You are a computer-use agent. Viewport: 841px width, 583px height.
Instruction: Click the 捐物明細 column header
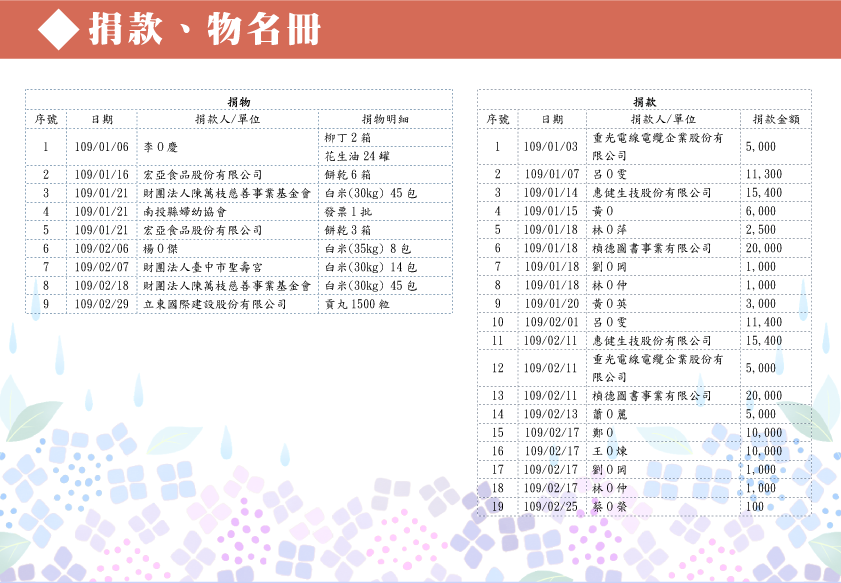coord(385,118)
